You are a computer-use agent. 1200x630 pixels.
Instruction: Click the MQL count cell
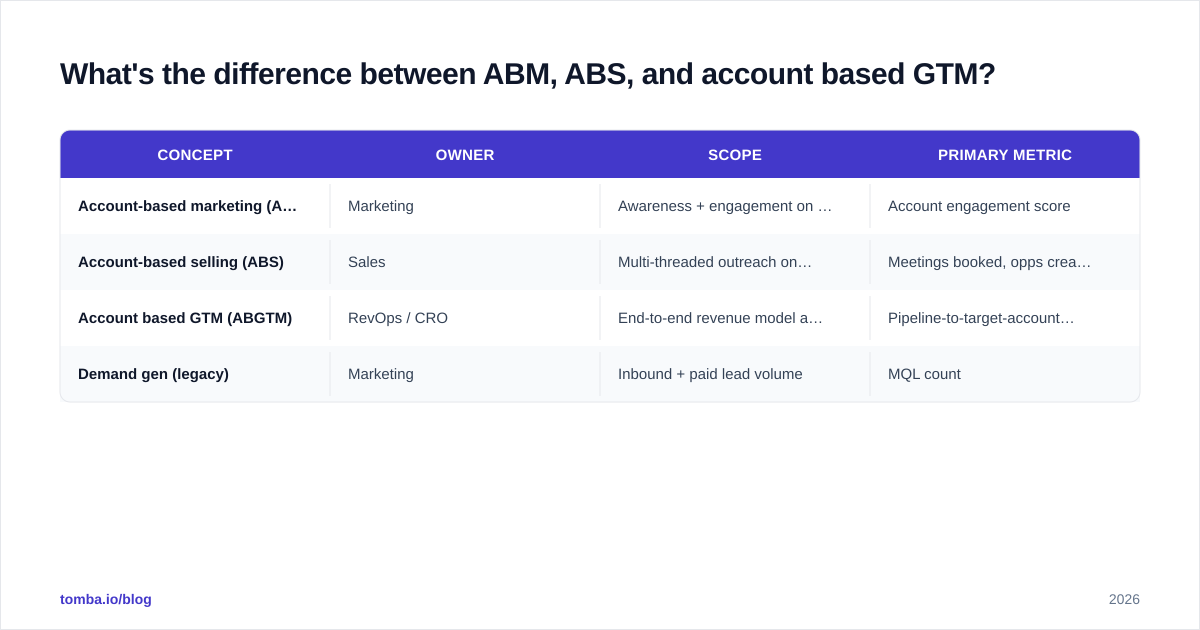1005,374
